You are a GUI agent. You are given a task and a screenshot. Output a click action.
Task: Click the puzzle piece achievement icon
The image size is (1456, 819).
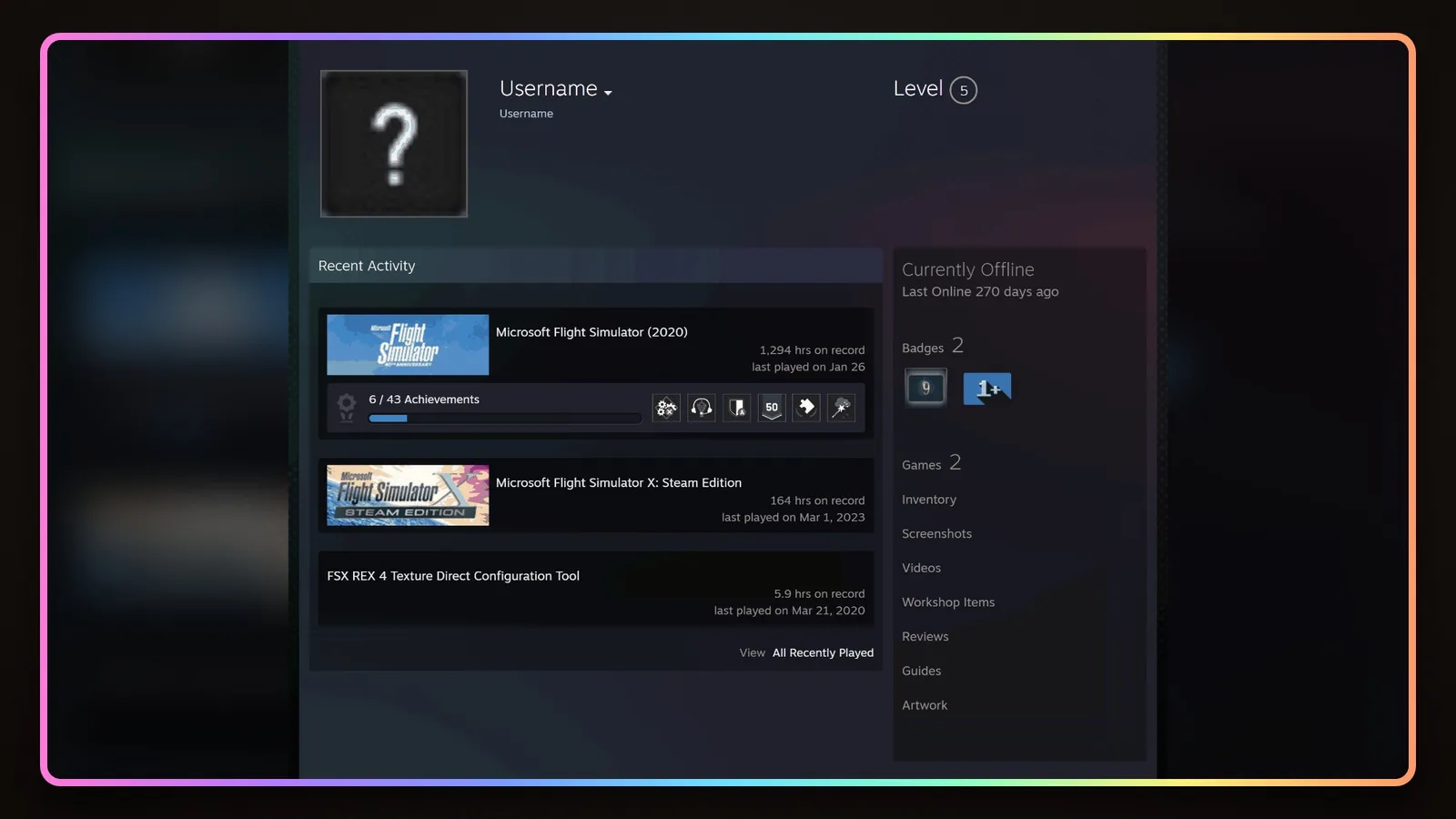point(806,408)
